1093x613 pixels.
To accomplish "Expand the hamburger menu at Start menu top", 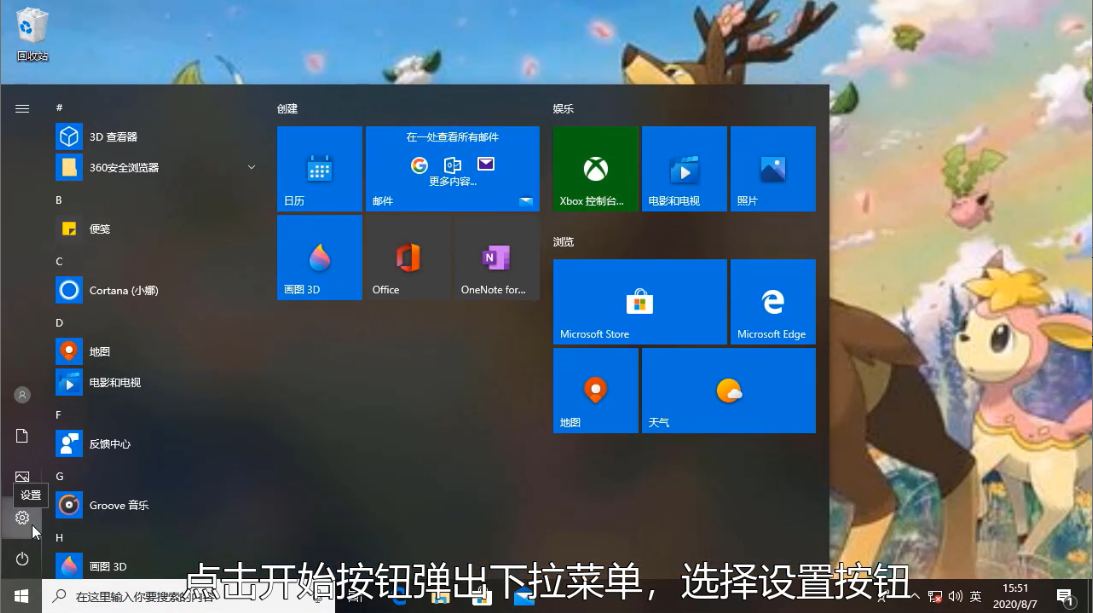I will tap(22, 108).
